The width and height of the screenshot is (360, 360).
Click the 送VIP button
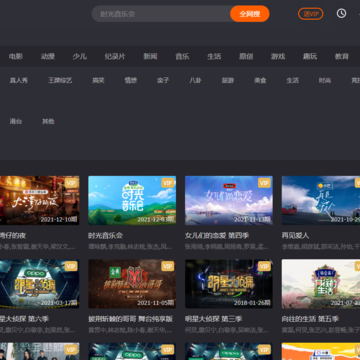coord(310,14)
